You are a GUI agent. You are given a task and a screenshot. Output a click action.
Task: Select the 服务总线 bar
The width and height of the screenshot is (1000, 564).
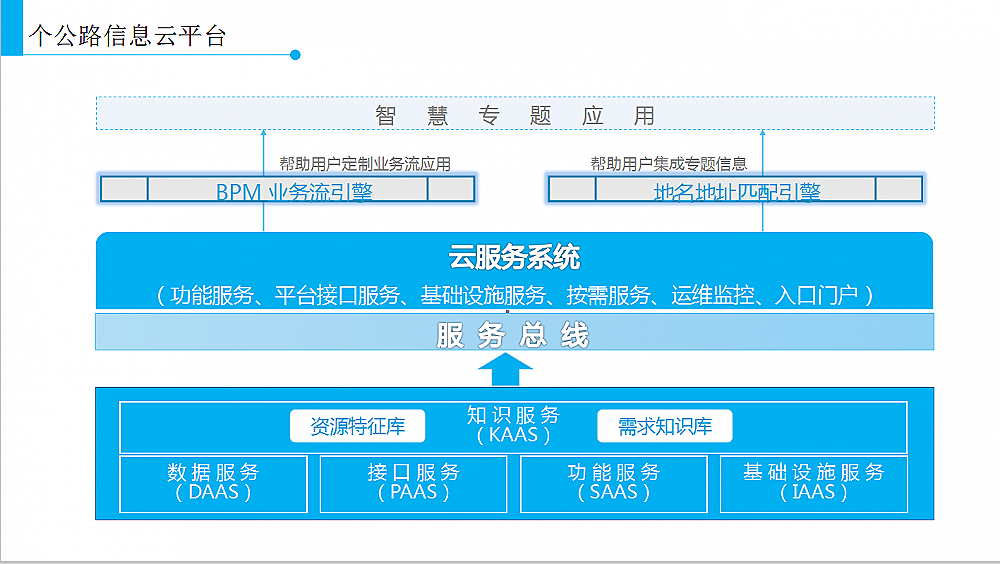pos(514,333)
